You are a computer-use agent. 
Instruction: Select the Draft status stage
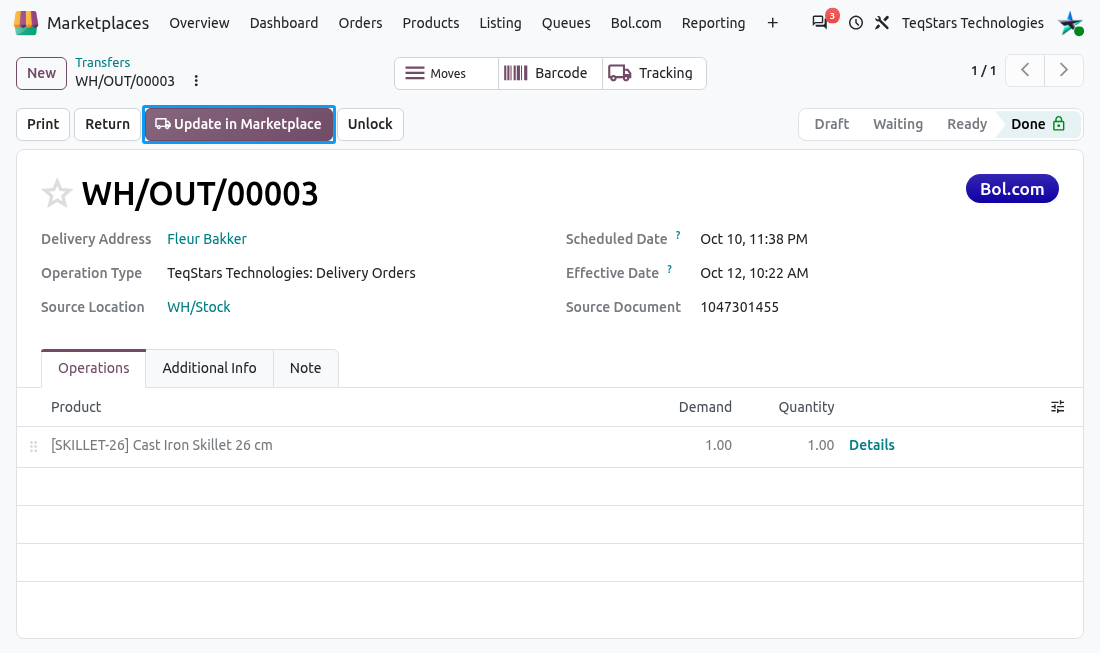pyautogui.click(x=831, y=124)
